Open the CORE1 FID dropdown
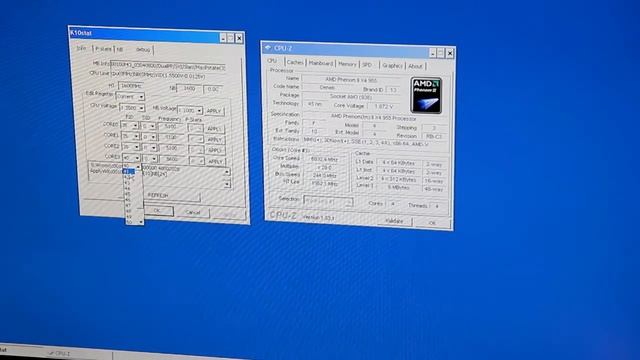Image resolution: width=640 pixels, height=360 pixels. tap(136, 136)
